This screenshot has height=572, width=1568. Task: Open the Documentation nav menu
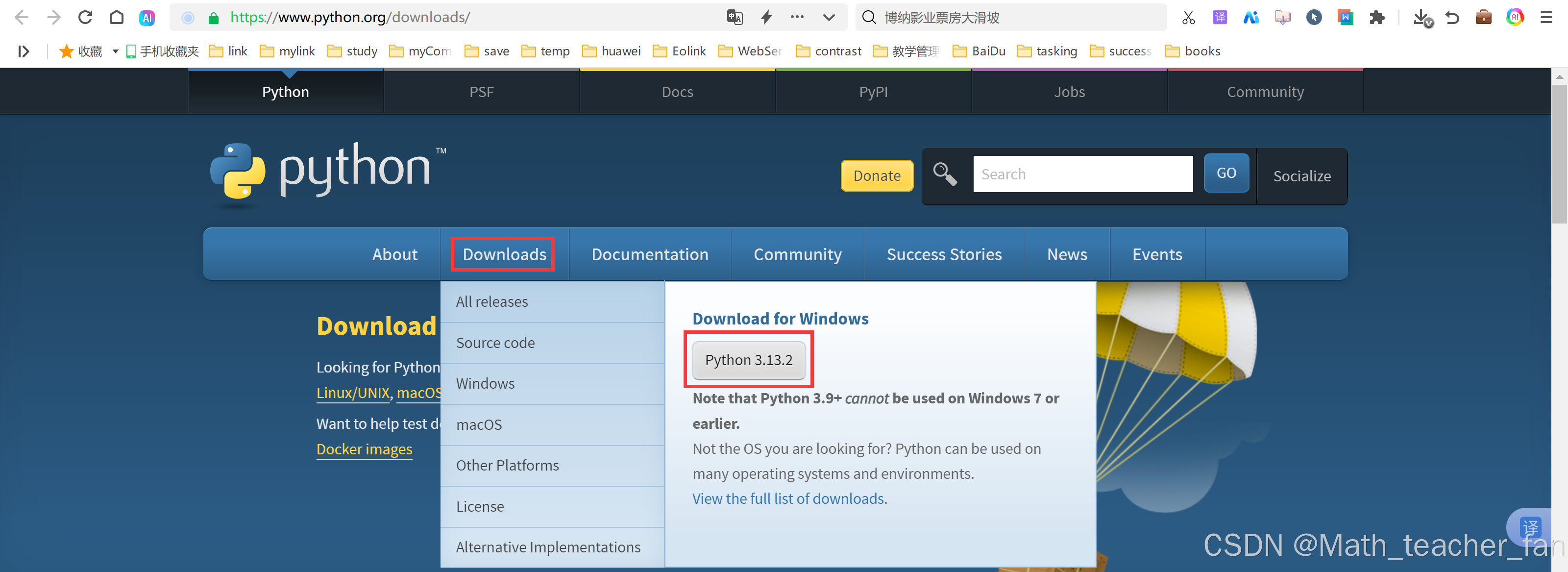(x=649, y=254)
